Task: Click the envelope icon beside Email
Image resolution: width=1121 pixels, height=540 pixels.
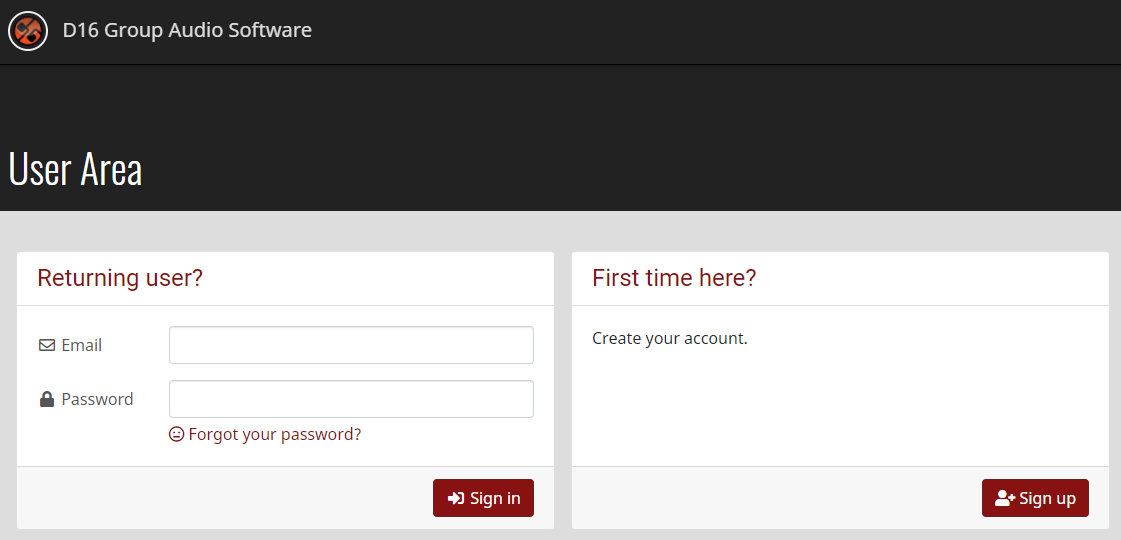Action: [x=46, y=345]
